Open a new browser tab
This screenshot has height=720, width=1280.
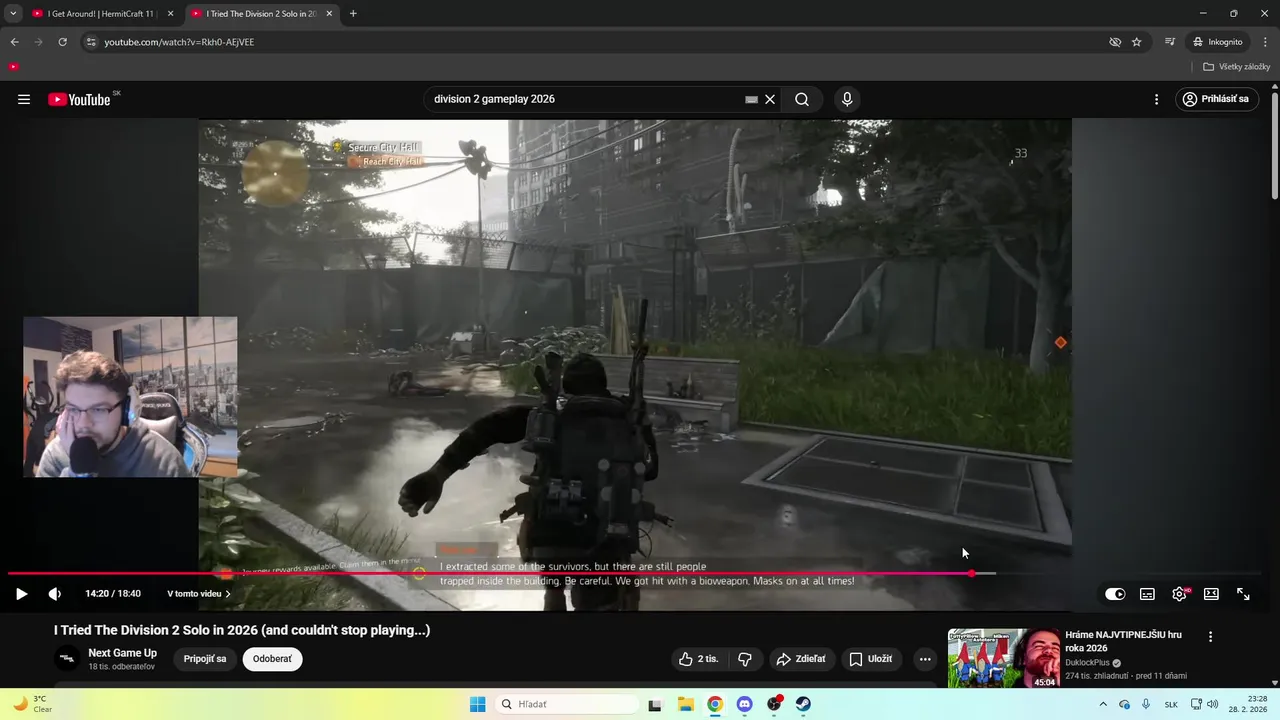pyautogui.click(x=353, y=14)
